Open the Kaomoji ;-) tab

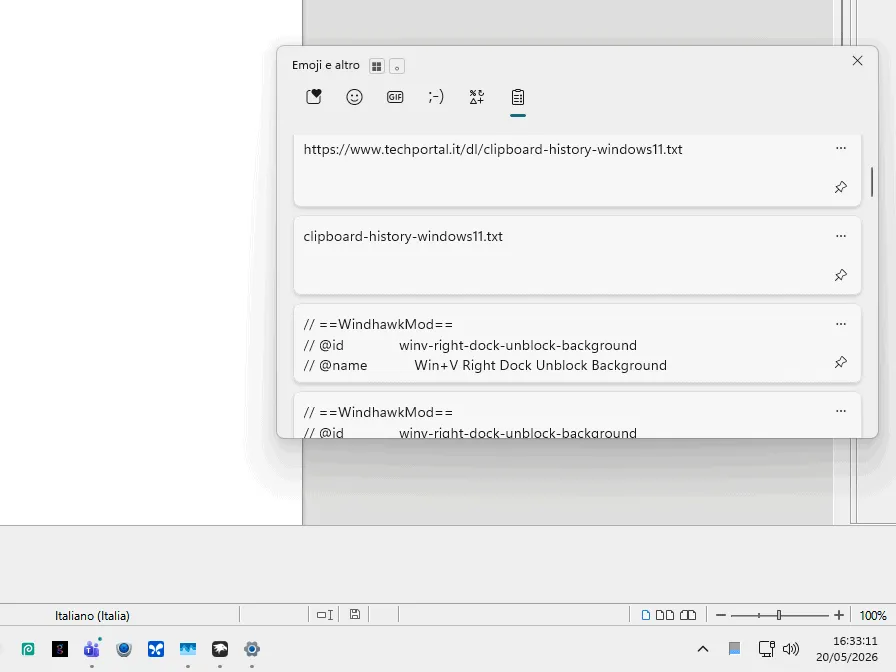click(x=435, y=97)
